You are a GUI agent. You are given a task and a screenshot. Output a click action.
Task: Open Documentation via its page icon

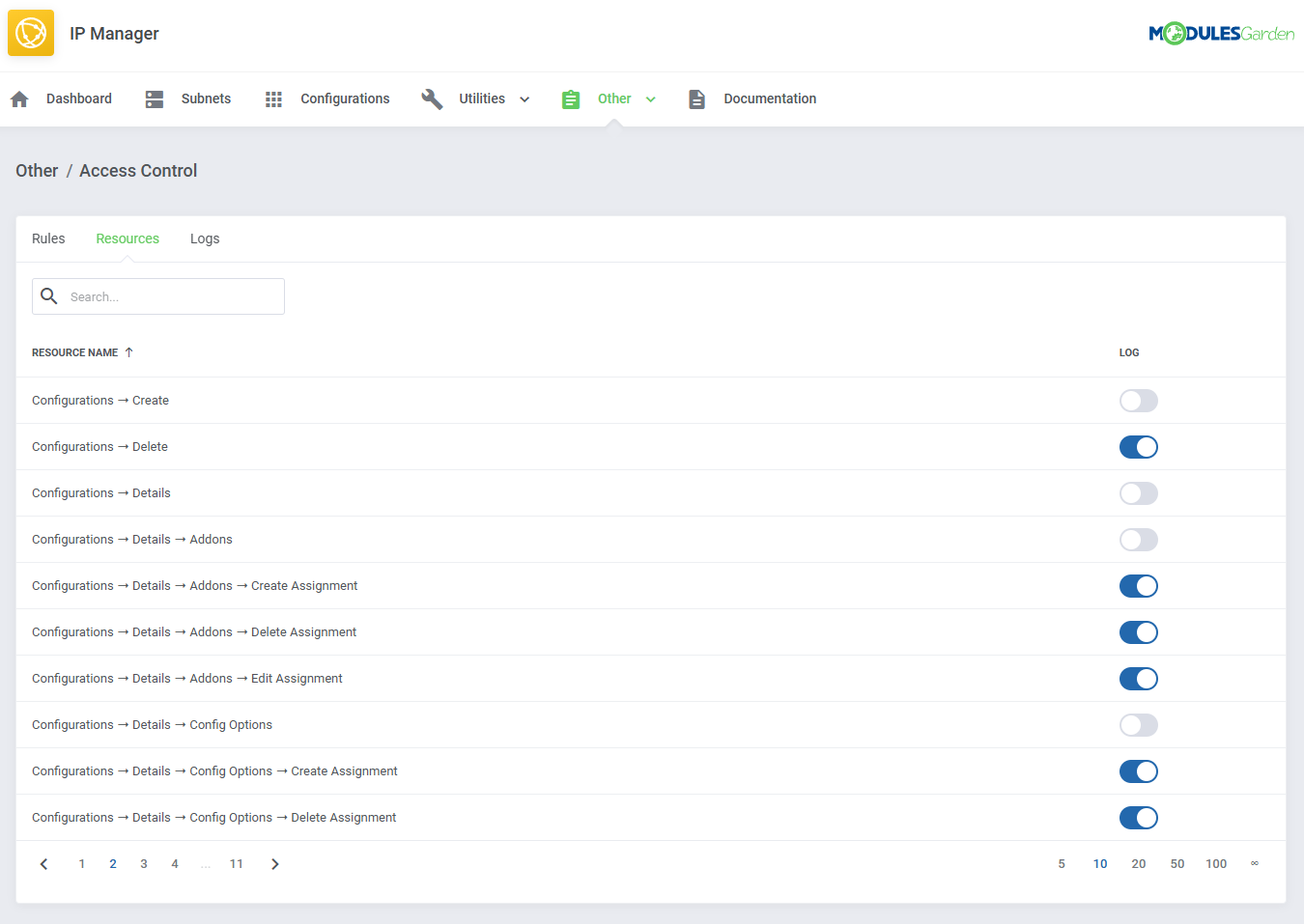(x=697, y=98)
